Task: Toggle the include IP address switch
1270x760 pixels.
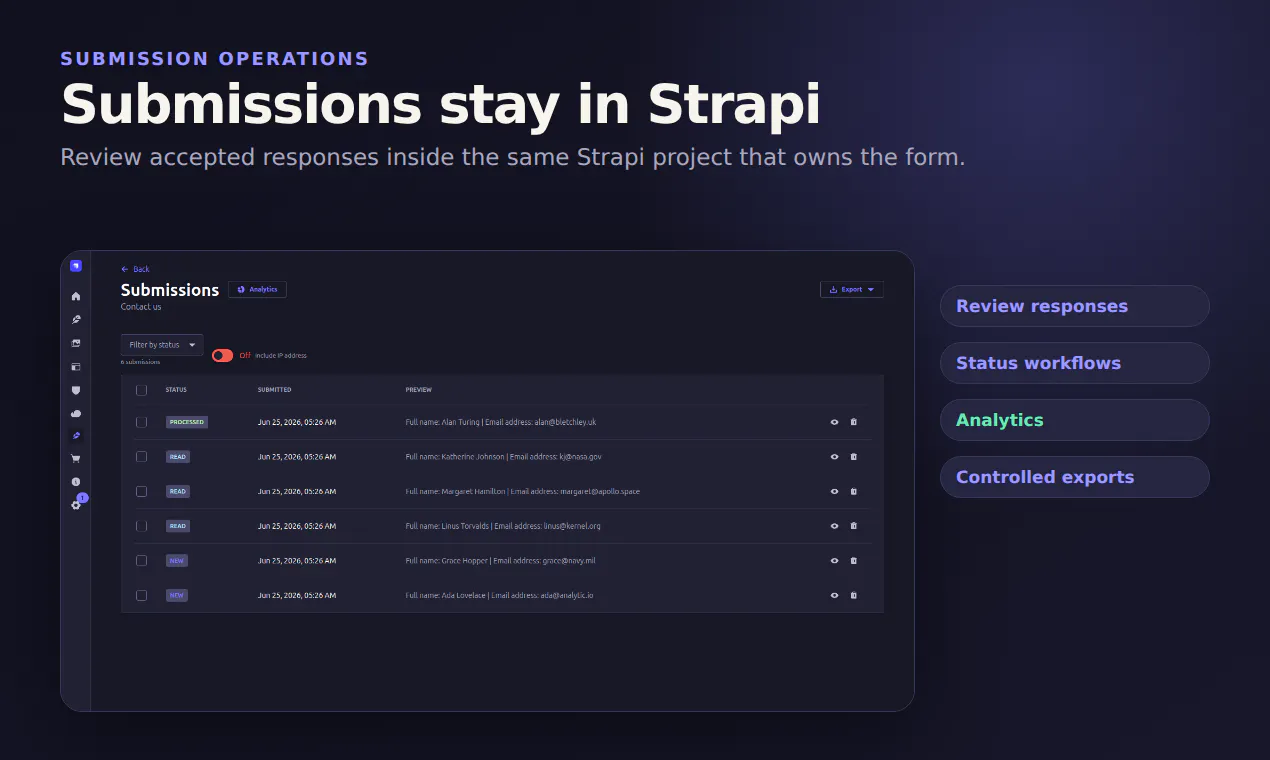Action: pyautogui.click(x=222, y=355)
